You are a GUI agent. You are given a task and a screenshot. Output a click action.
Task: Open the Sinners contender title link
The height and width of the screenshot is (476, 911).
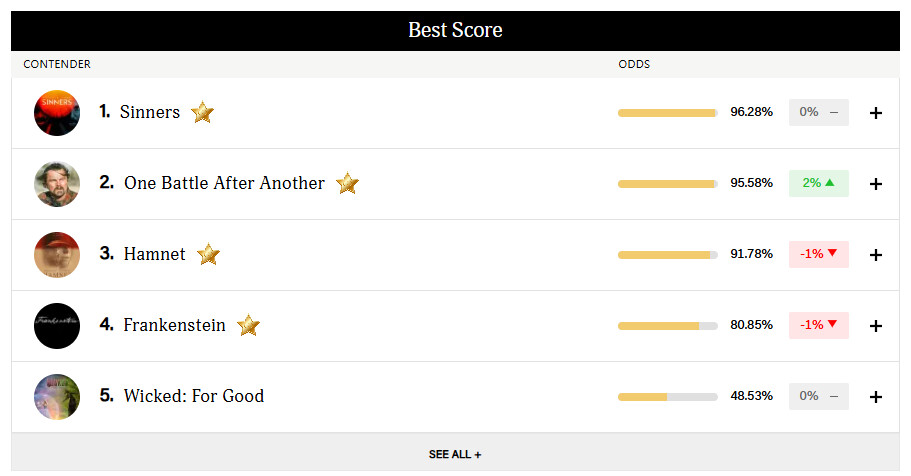tap(150, 112)
